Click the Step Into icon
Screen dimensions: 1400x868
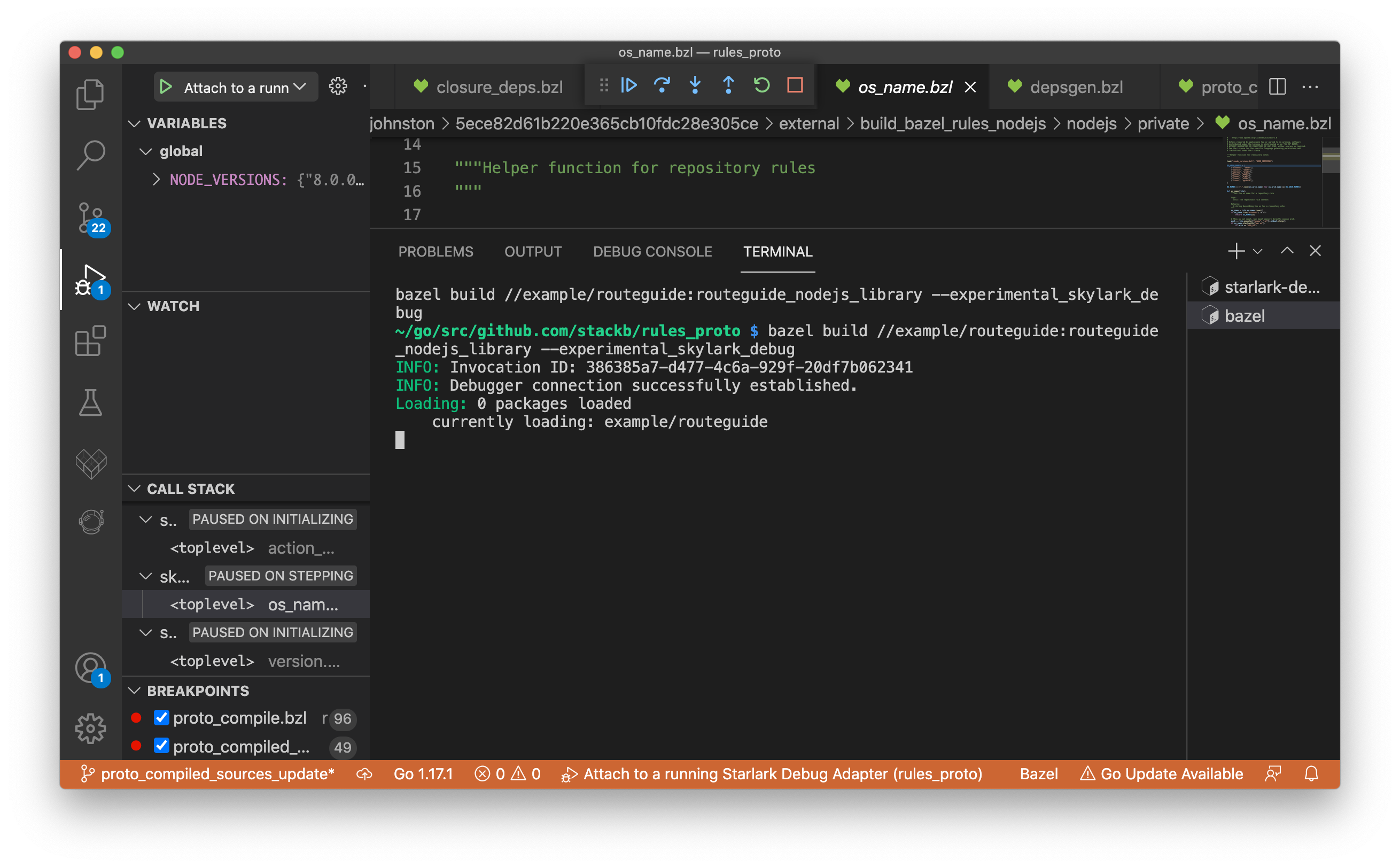point(695,85)
